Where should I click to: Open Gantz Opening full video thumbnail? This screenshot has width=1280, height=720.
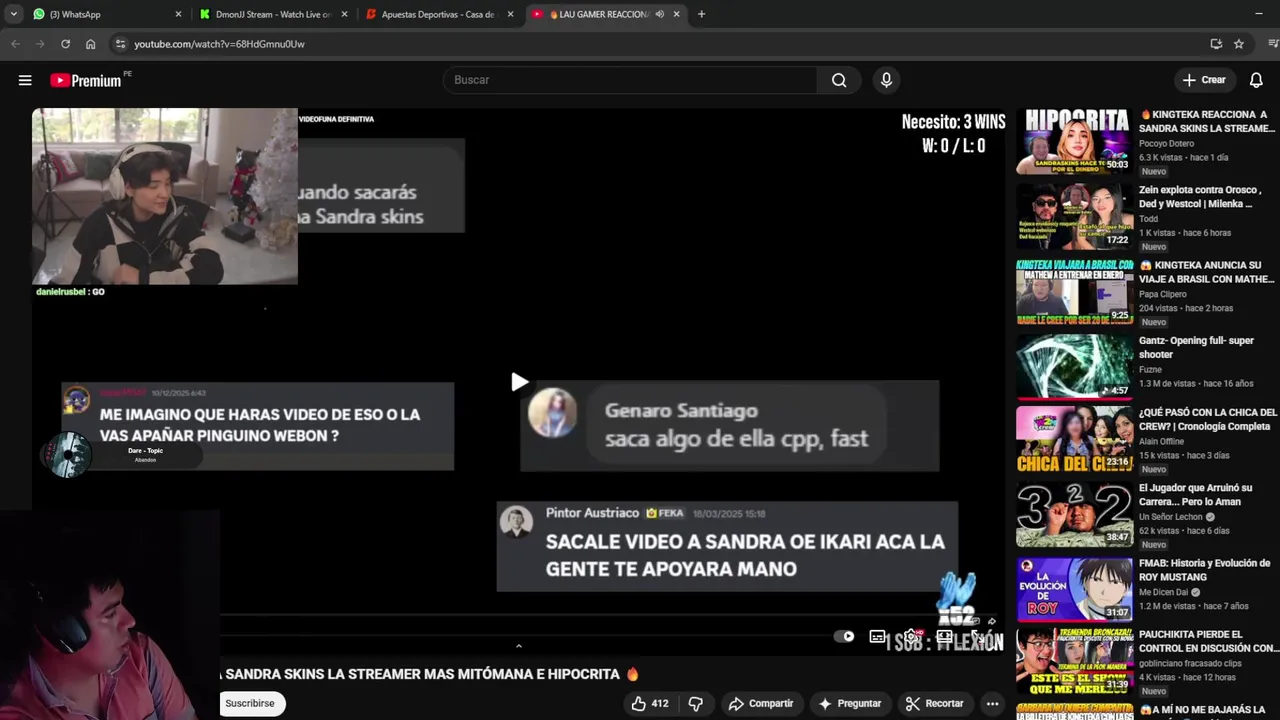1074,365
